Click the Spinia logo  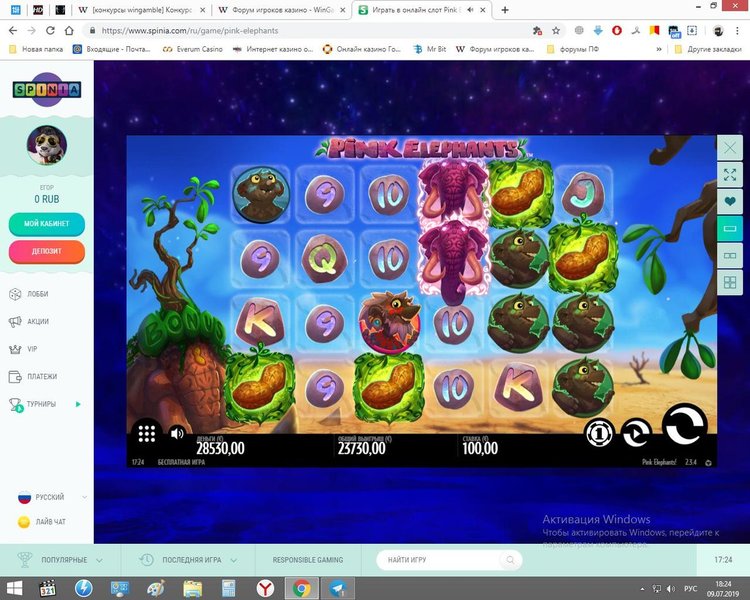coord(46,90)
